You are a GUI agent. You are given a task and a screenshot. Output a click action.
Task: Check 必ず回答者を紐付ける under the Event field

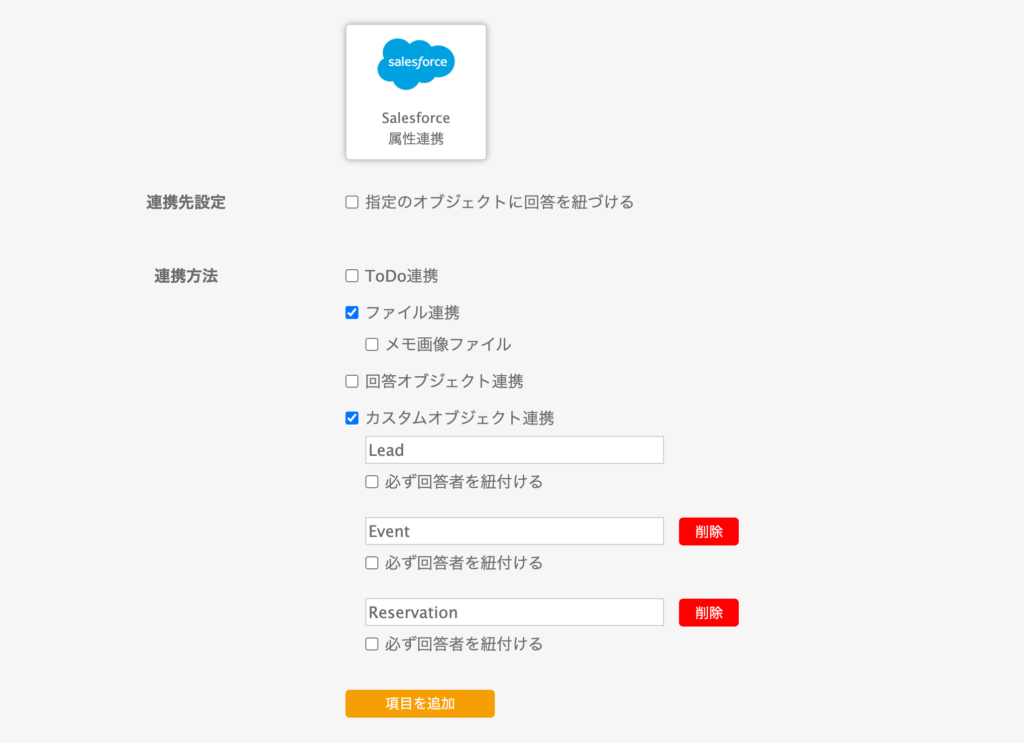coord(372,563)
